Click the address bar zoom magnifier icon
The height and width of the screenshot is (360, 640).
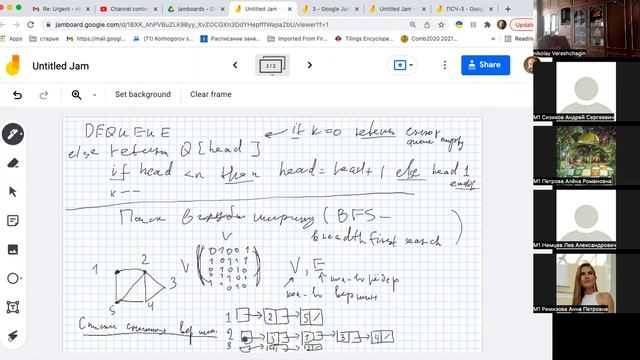coord(413,24)
